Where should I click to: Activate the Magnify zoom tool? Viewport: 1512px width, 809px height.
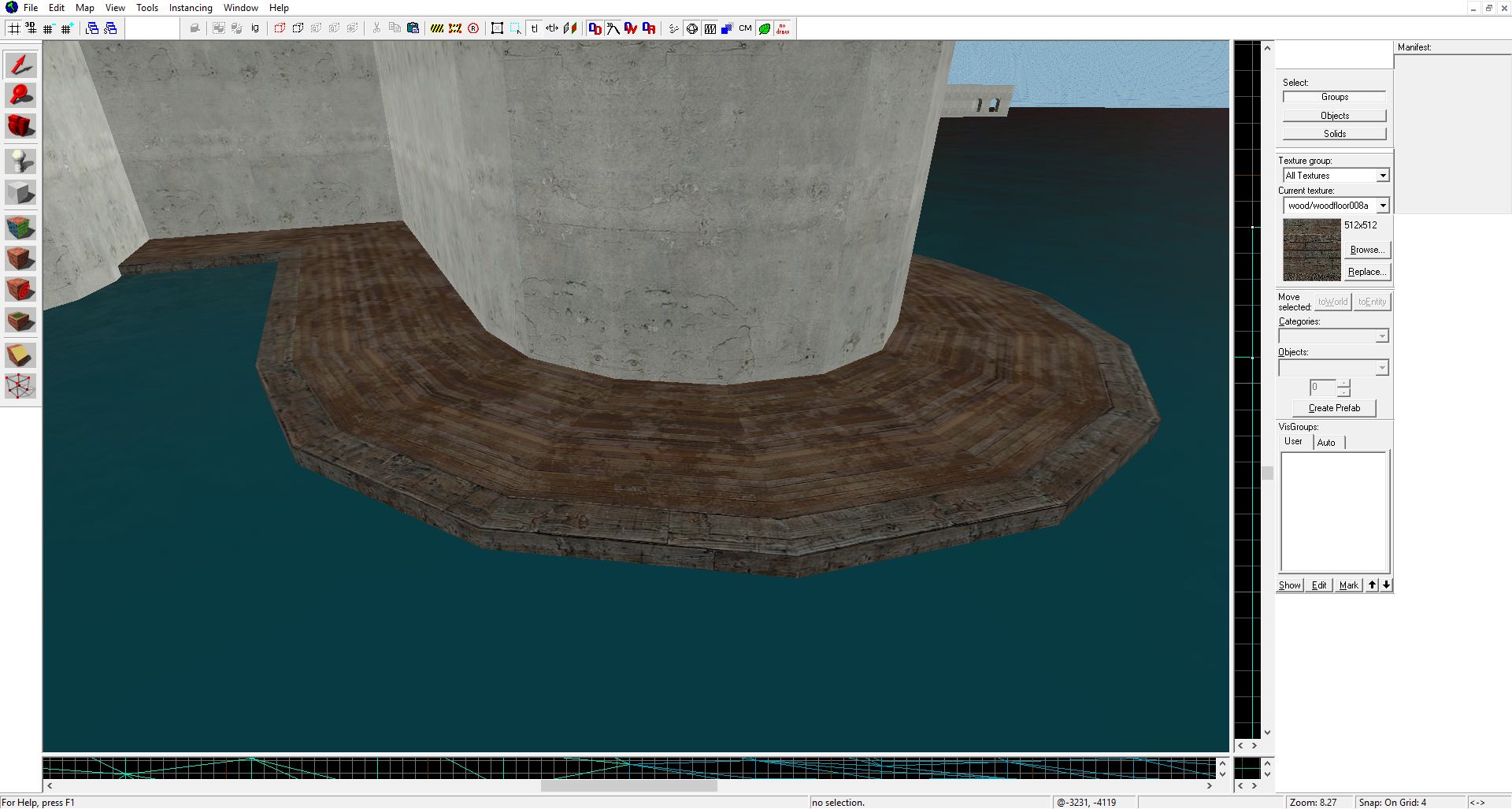tap(20, 95)
